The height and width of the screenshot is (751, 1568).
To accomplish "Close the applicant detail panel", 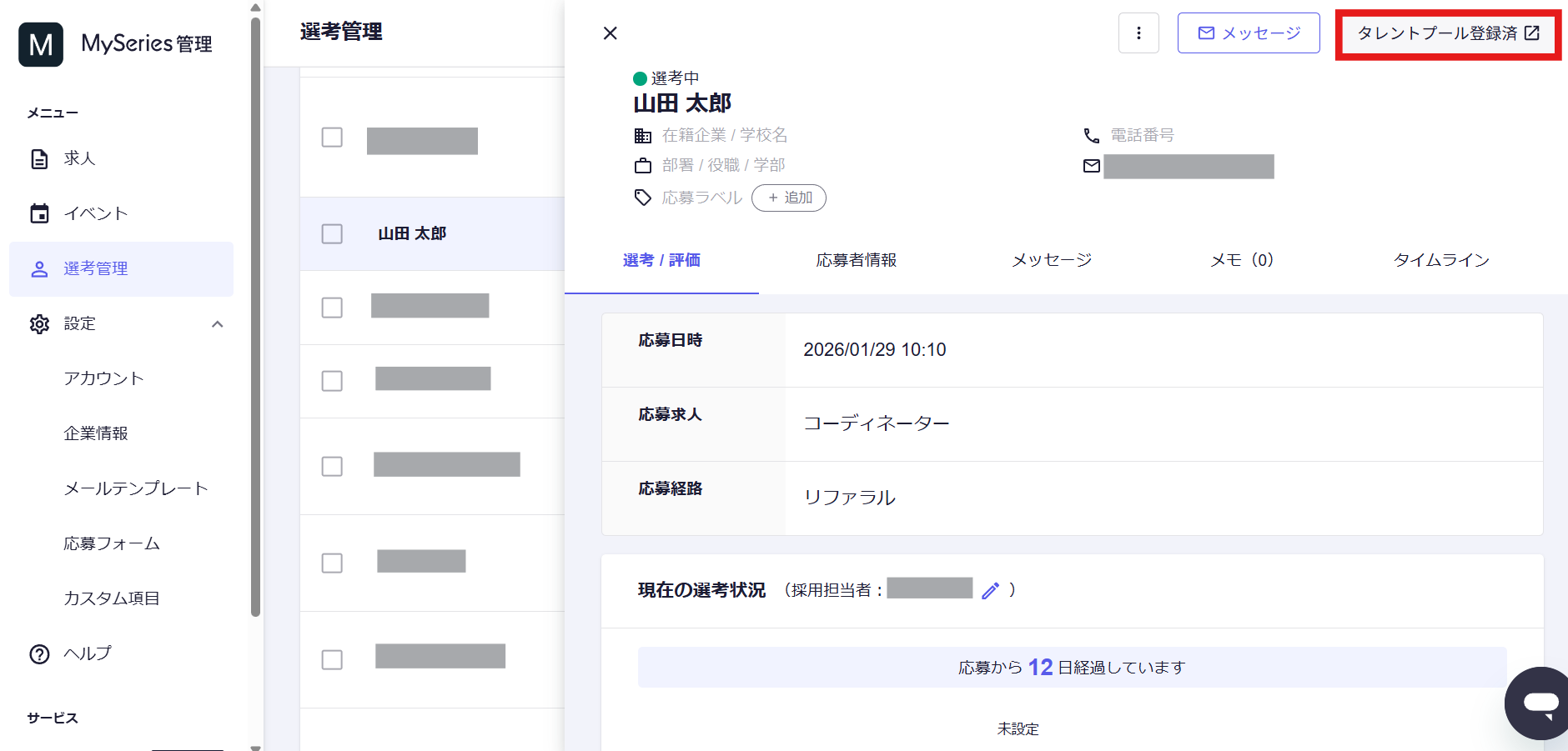I will [x=610, y=33].
